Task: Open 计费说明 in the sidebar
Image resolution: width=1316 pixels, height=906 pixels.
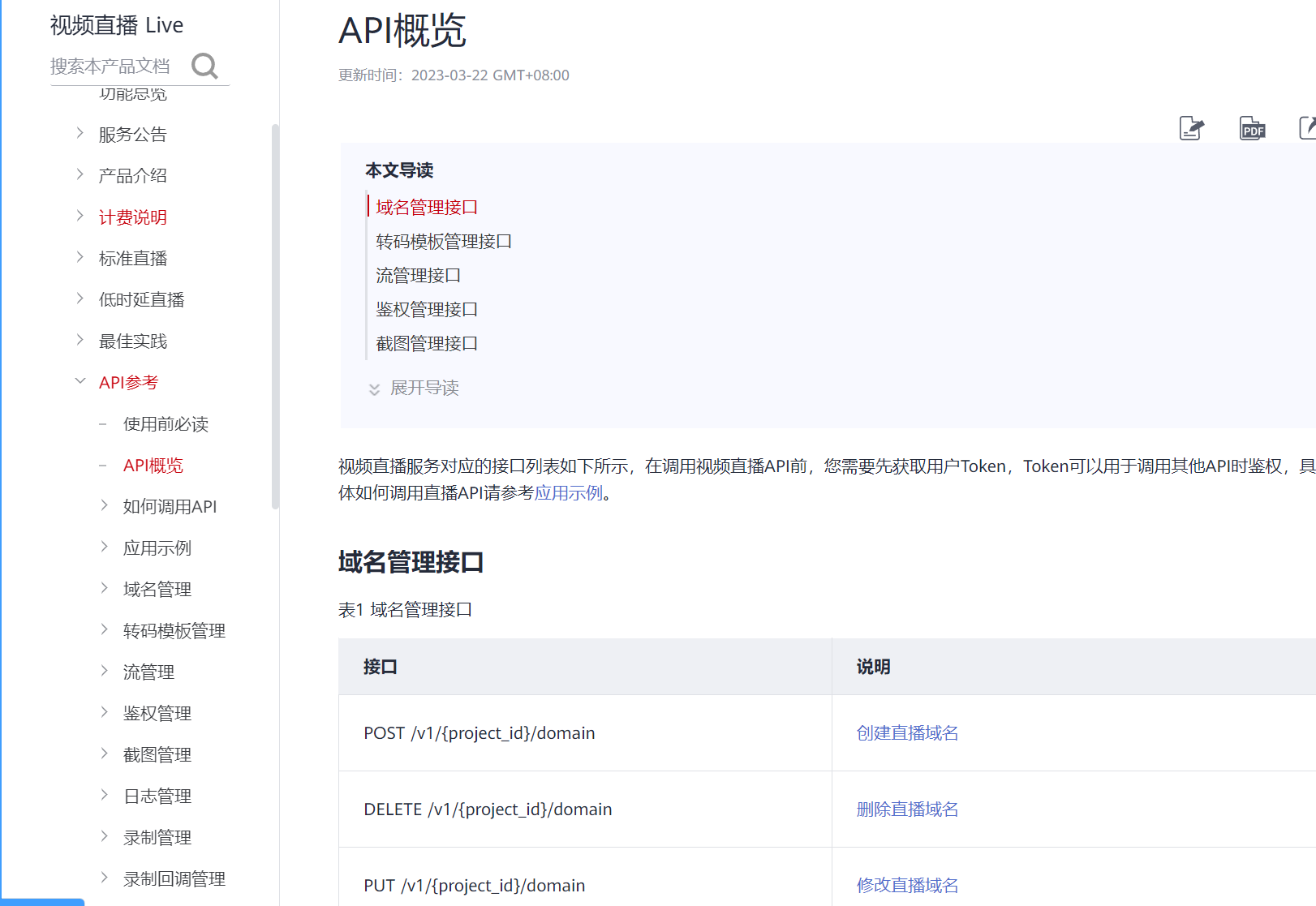Action: tap(133, 217)
